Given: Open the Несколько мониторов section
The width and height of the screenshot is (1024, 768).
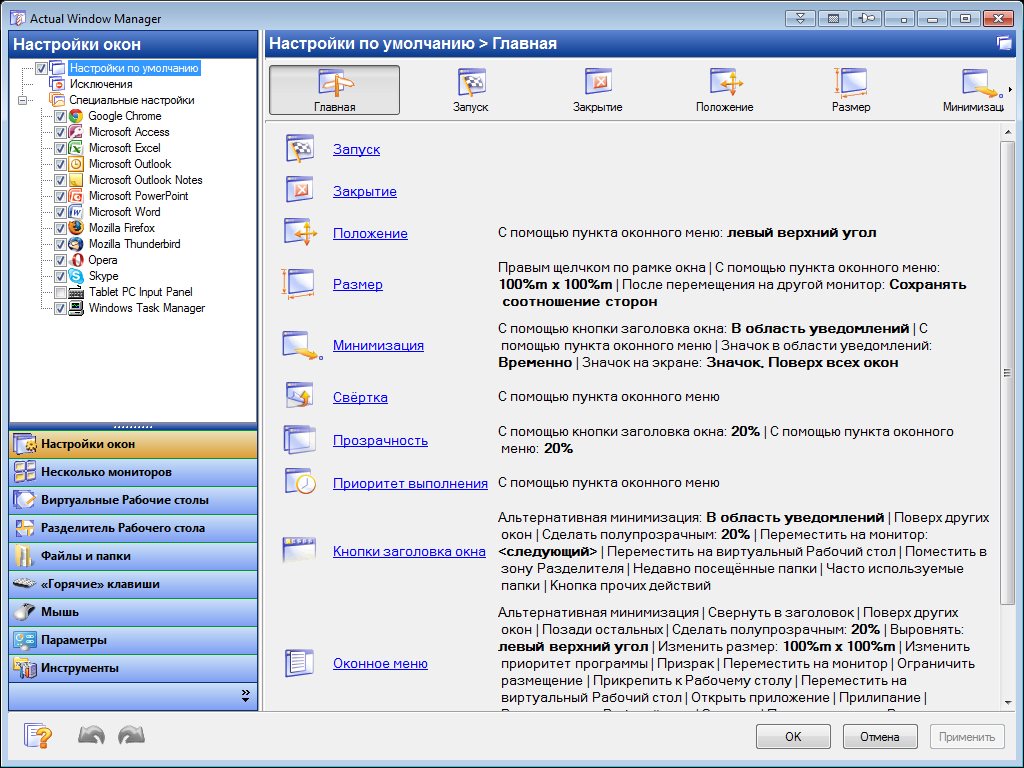Looking at the screenshot, I should tap(106, 472).
